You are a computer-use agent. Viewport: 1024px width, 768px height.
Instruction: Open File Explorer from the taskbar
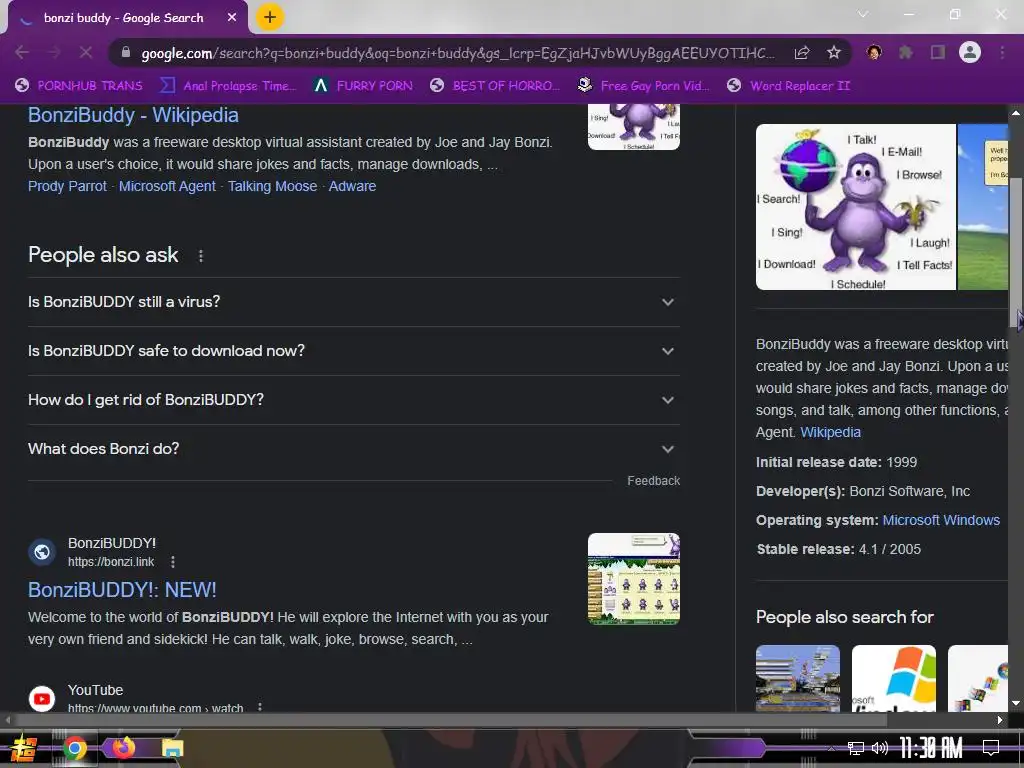tap(172, 748)
